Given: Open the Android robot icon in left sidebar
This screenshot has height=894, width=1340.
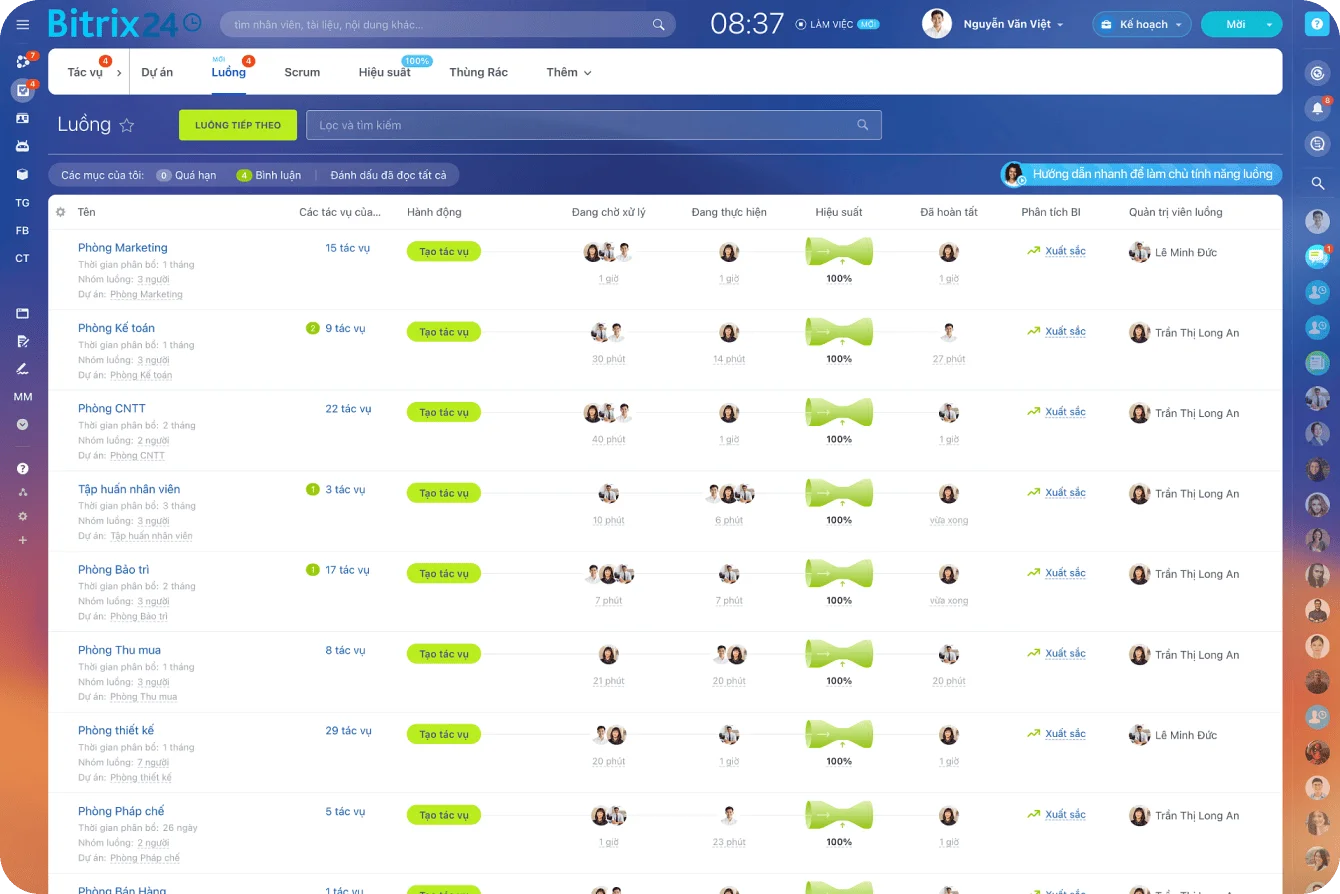Looking at the screenshot, I should [x=22, y=146].
